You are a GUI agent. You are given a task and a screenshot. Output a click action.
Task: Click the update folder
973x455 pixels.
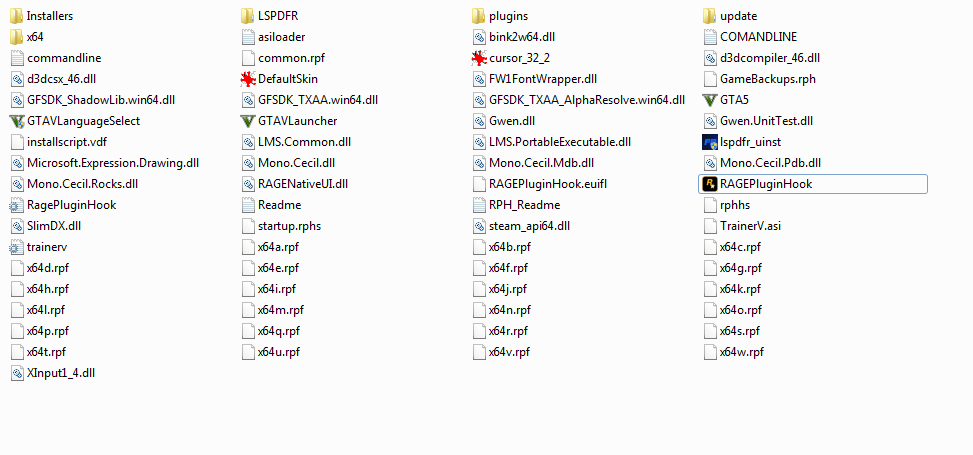pos(730,16)
